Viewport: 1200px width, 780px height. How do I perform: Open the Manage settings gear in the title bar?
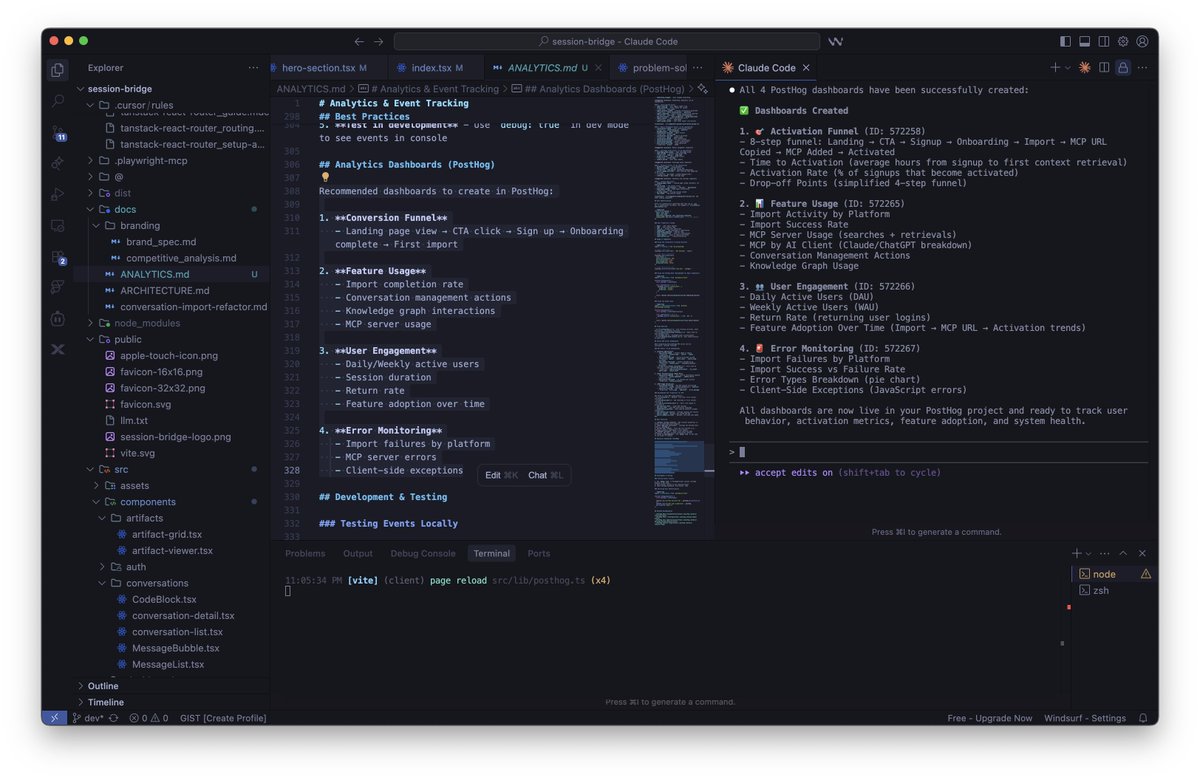[1123, 41]
